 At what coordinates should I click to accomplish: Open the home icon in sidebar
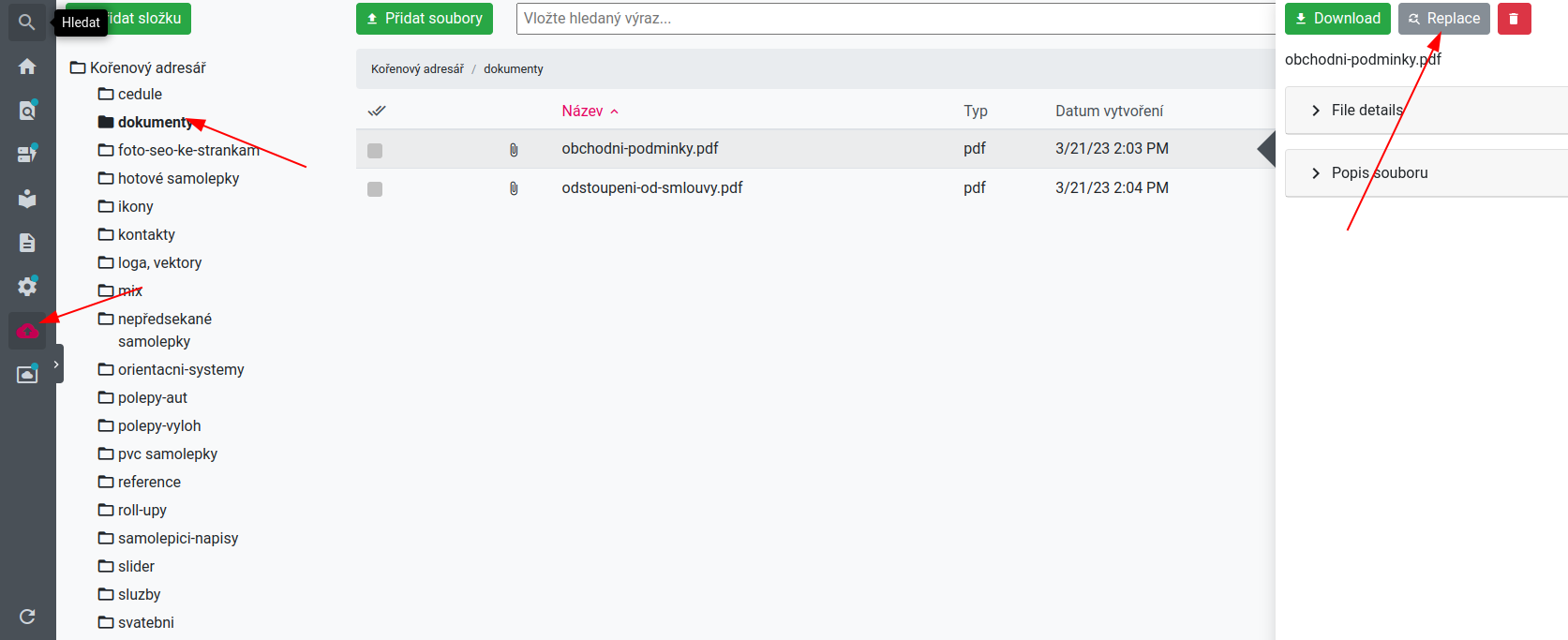(x=27, y=67)
